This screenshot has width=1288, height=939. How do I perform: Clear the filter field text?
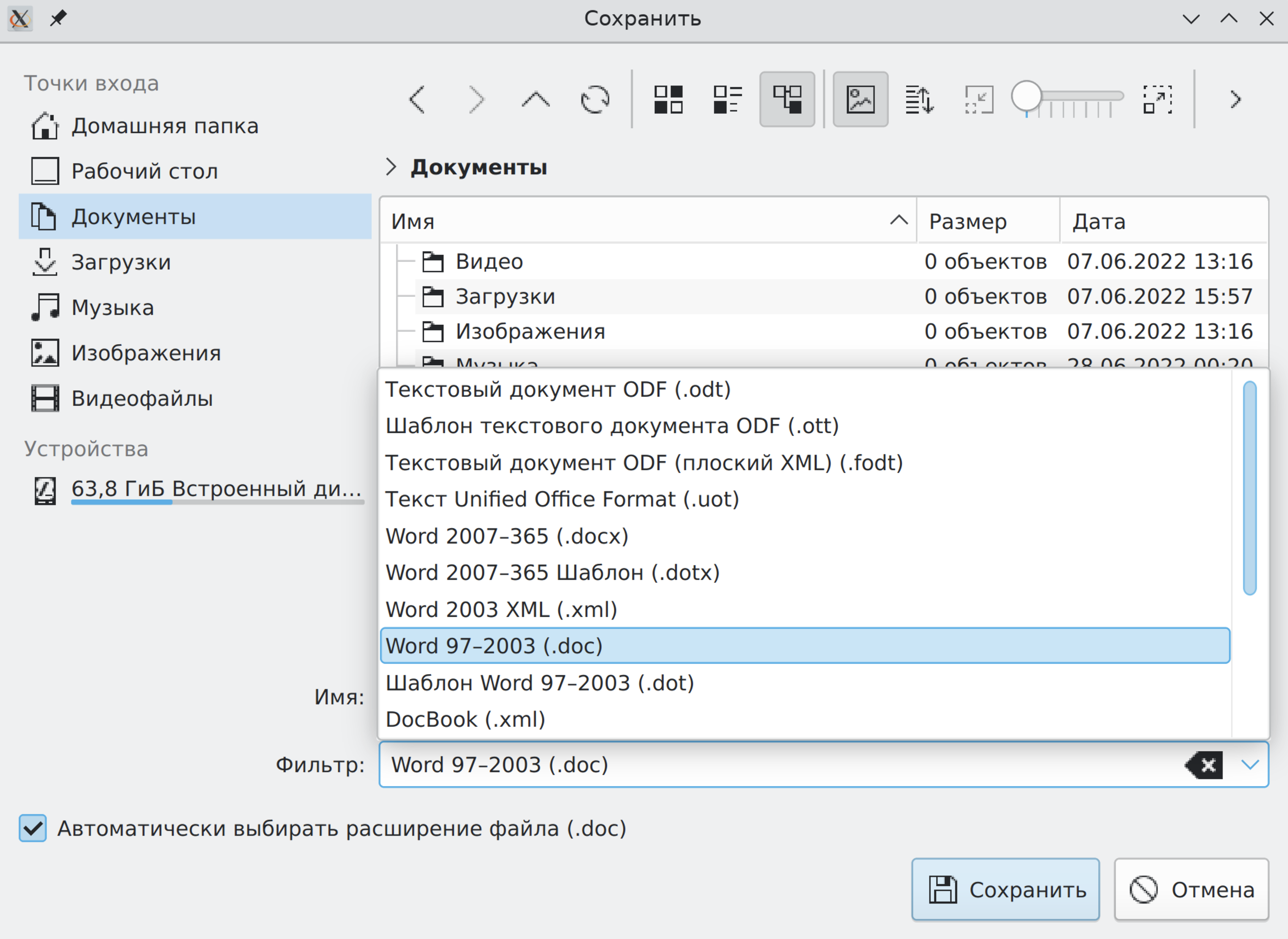pyautogui.click(x=1204, y=766)
